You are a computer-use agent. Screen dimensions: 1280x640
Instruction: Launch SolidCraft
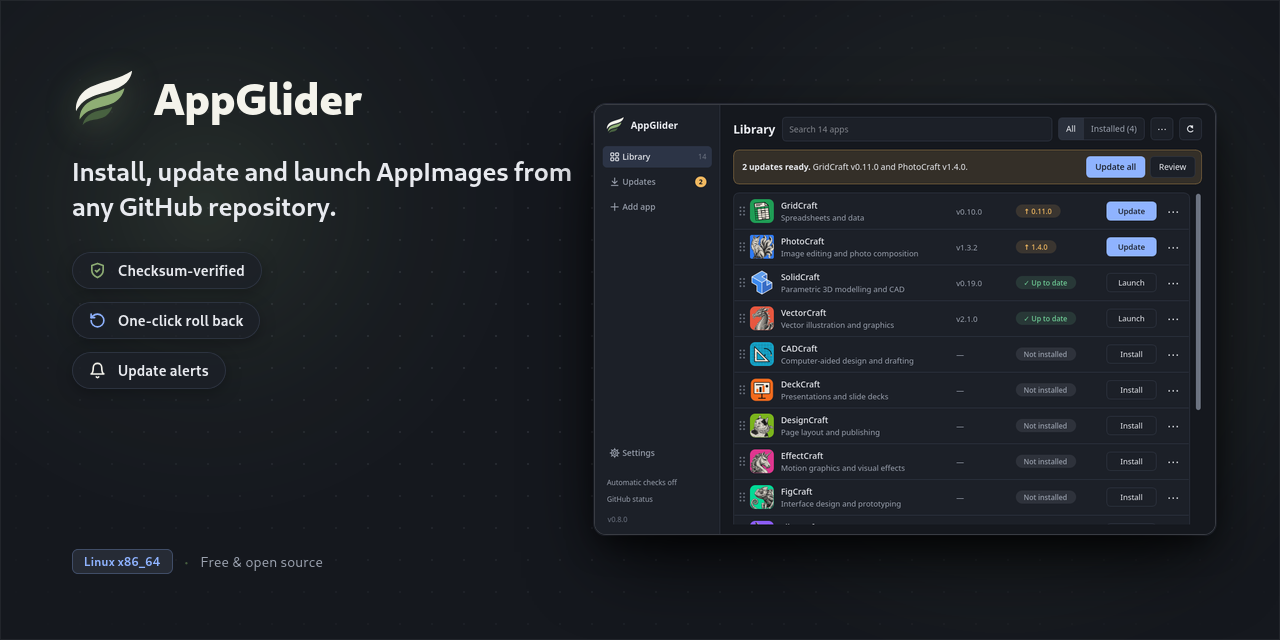click(1131, 283)
